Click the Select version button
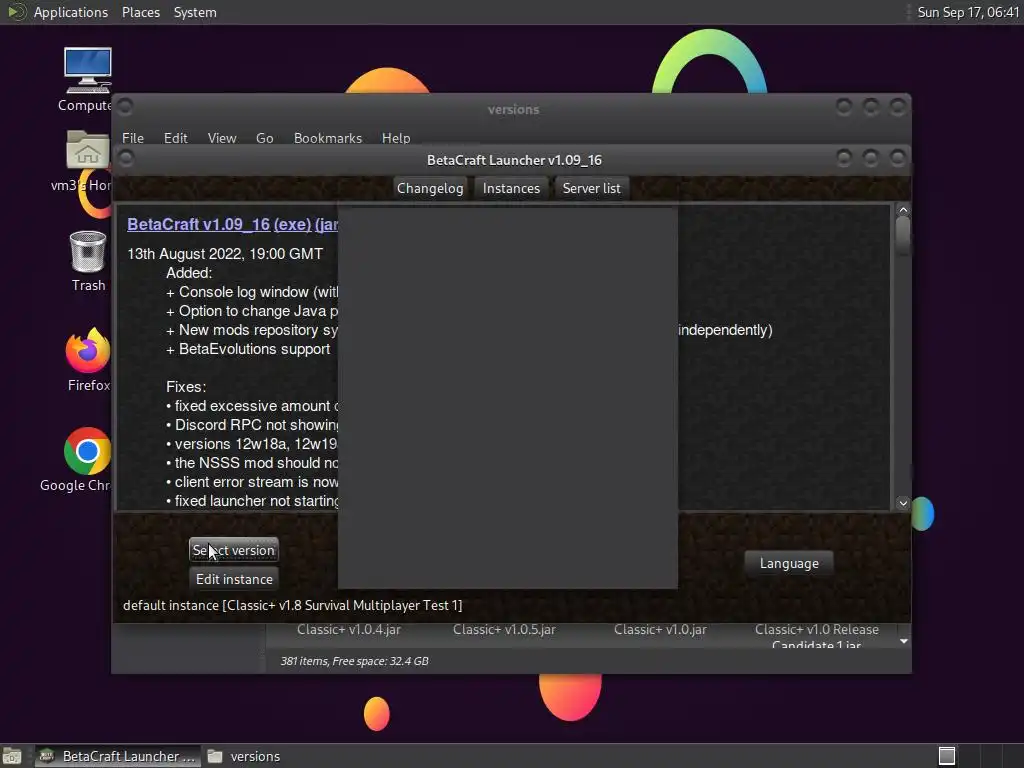 coord(234,550)
